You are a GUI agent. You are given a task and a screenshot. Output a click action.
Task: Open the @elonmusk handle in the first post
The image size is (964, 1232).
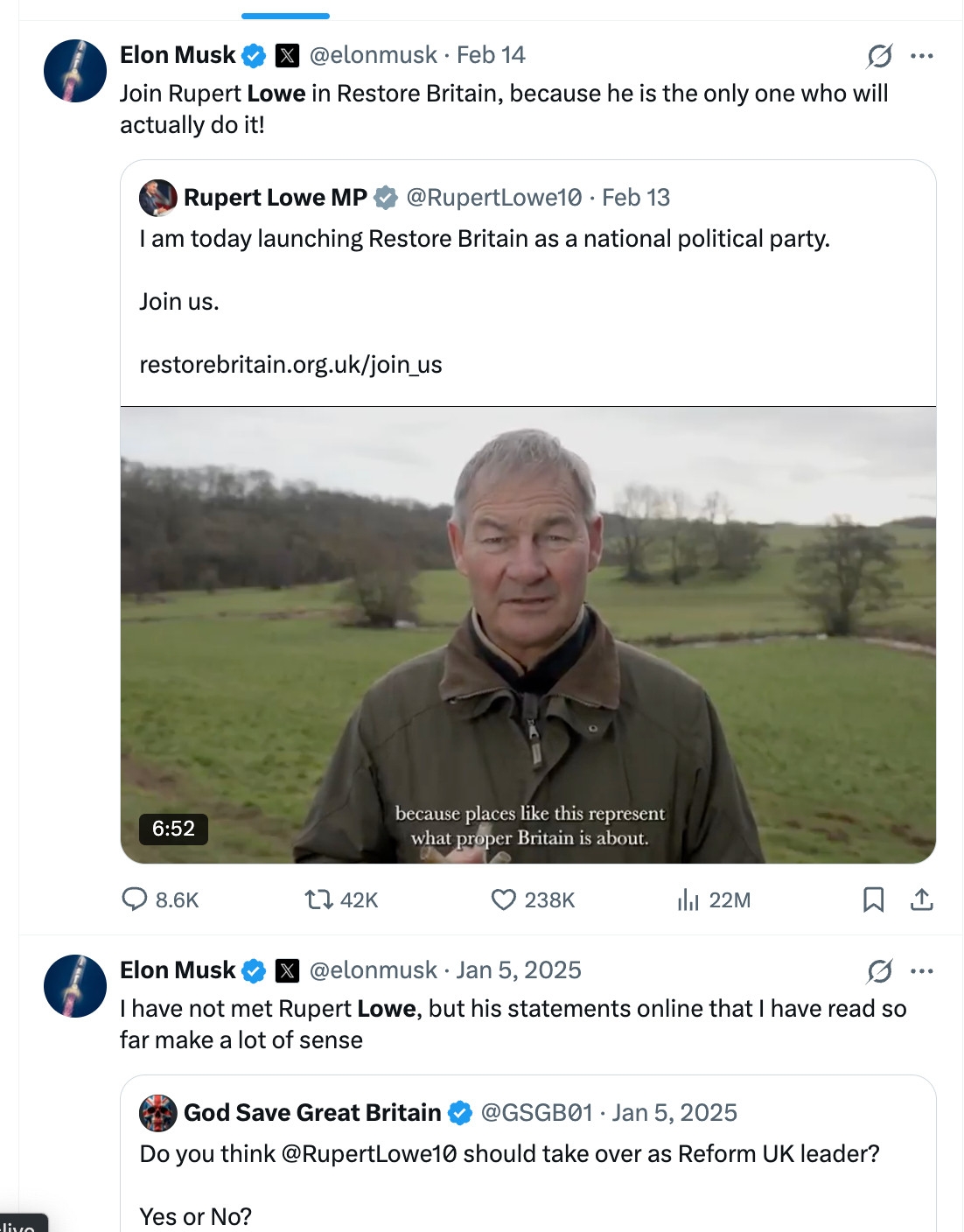tap(373, 55)
